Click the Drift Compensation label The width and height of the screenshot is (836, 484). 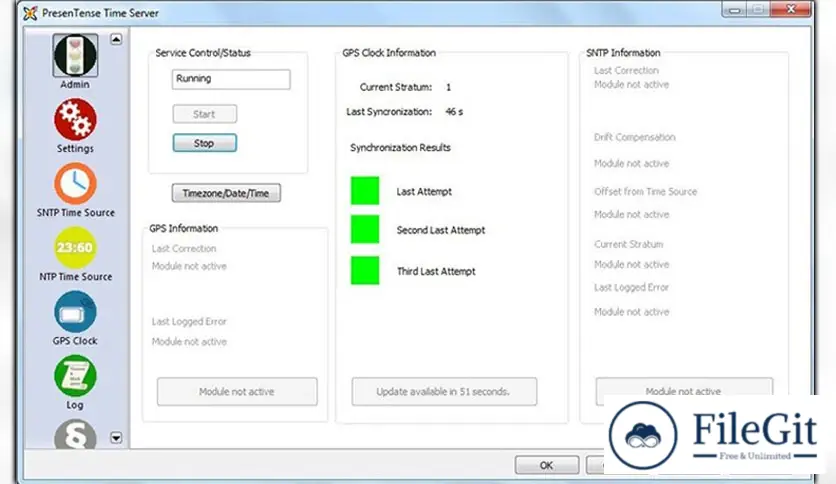coord(634,137)
